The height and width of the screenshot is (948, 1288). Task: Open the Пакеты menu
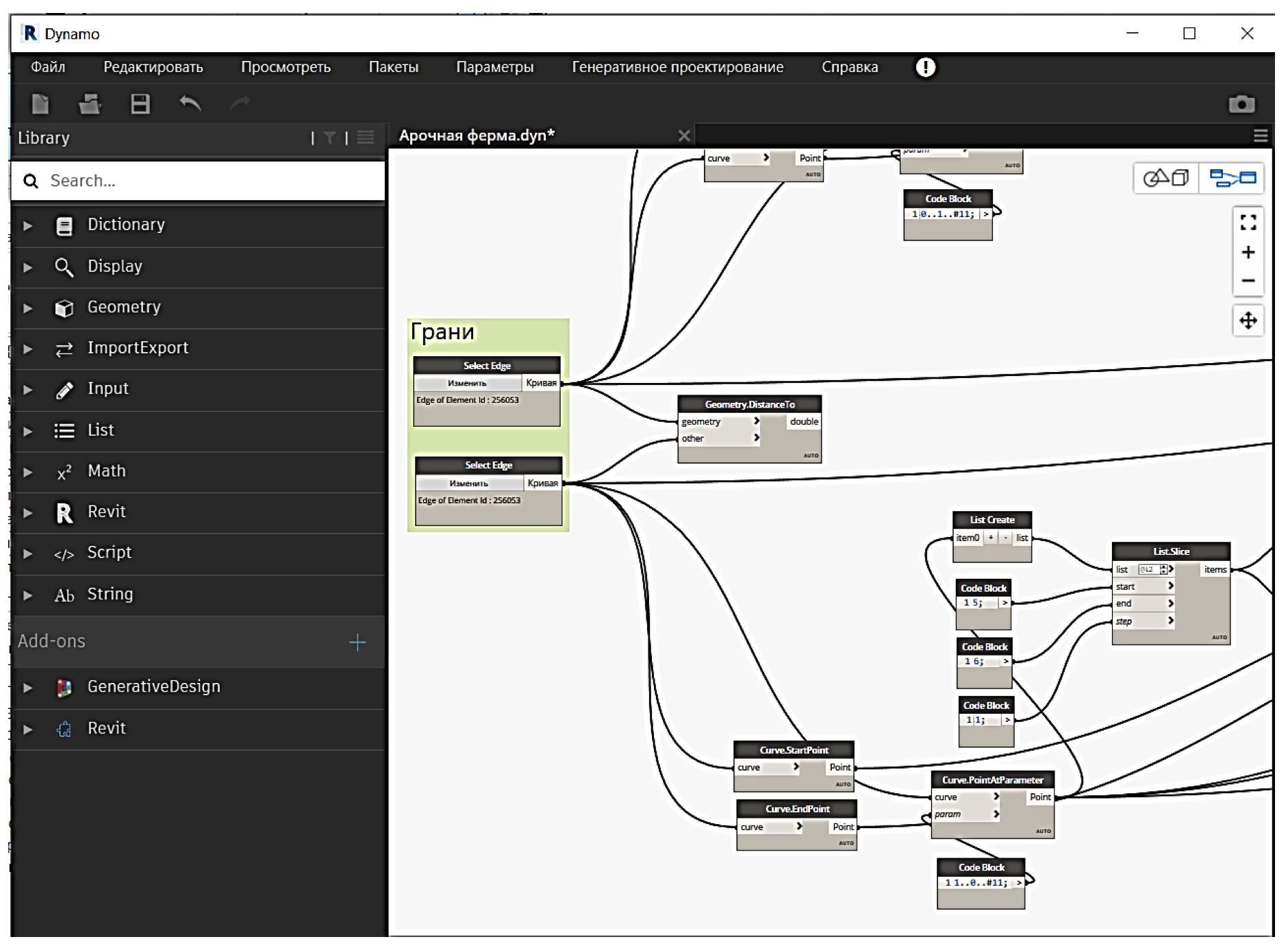tap(393, 67)
